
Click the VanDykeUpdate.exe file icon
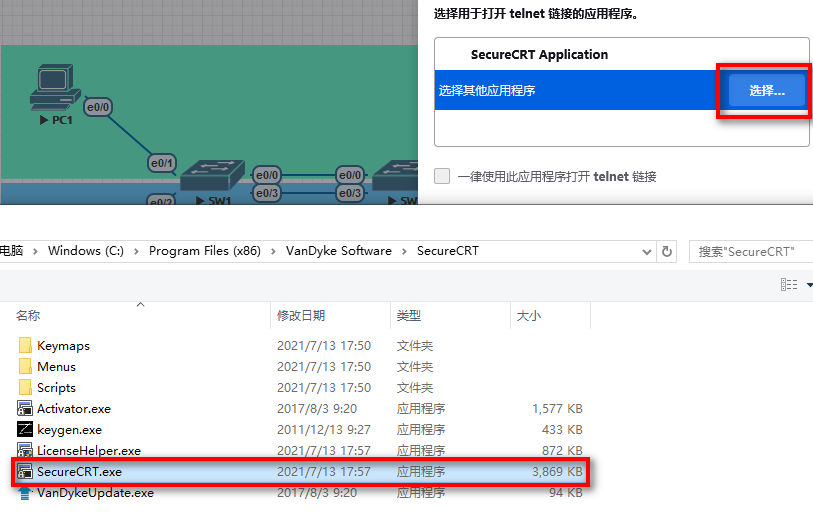[x=24, y=493]
